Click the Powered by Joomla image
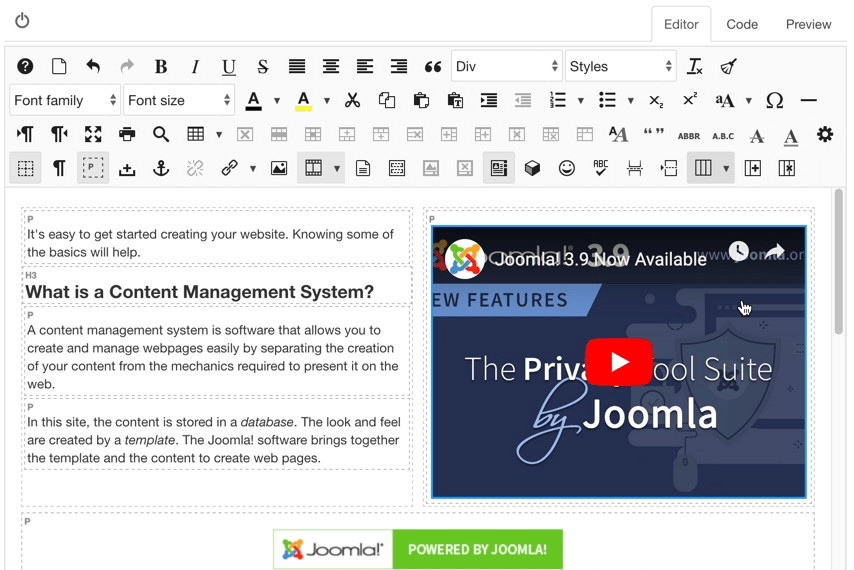The width and height of the screenshot is (854, 570). coord(418,549)
